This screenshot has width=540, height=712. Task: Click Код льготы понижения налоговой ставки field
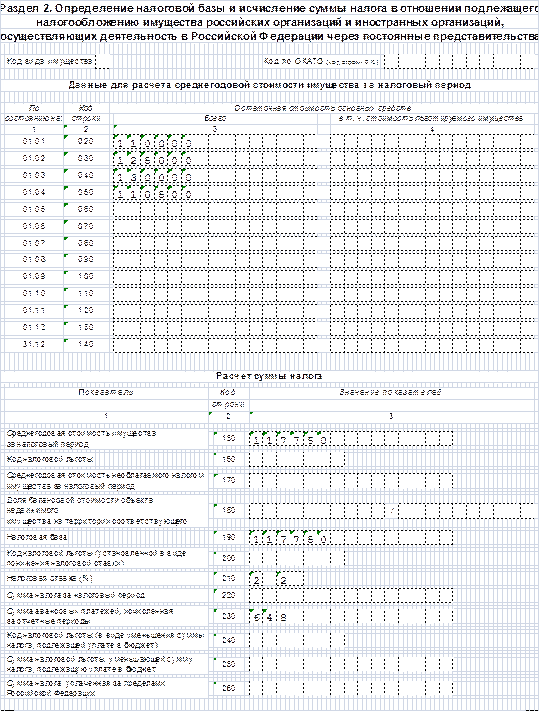(x=297, y=558)
